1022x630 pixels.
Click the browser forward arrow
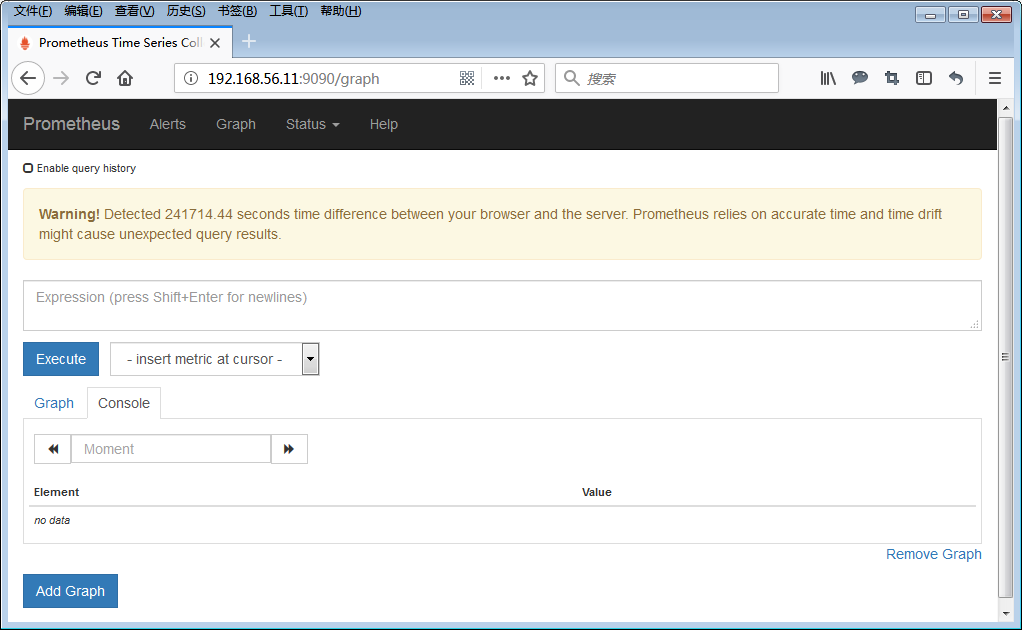pyautogui.click(x=61, y=79)
